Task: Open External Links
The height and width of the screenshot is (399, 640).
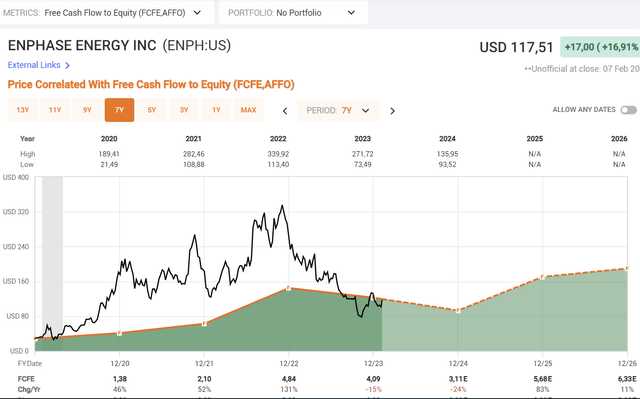Action: click(x=34, y=65)
